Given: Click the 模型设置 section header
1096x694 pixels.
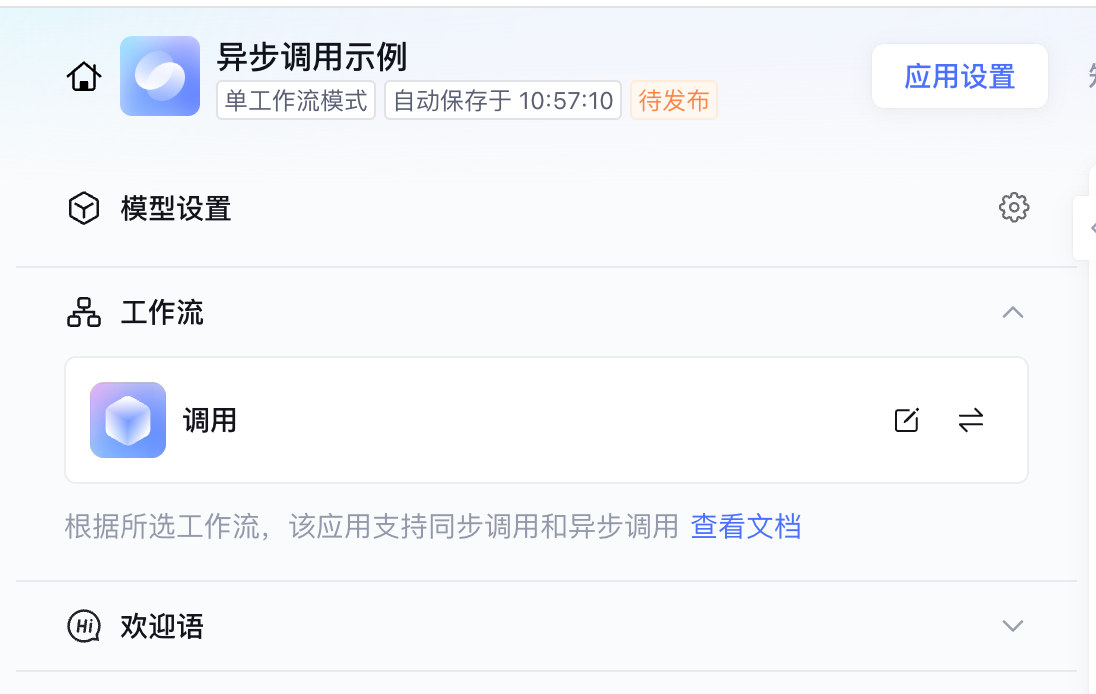Looking at the screenshot, I should [x=176, y=208].
